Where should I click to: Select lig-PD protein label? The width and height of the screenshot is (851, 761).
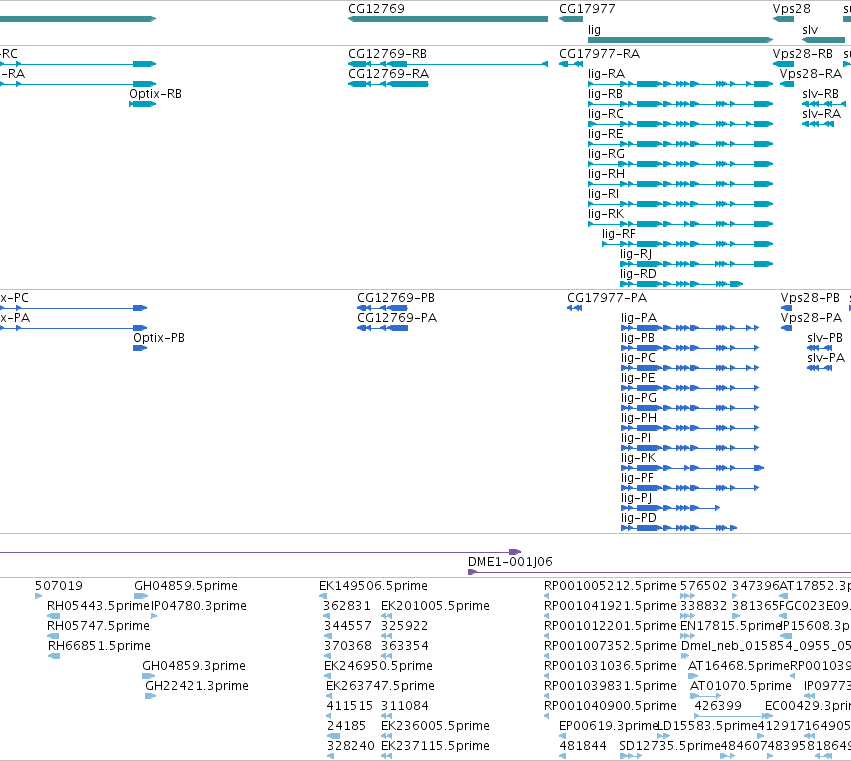point(639,518)
